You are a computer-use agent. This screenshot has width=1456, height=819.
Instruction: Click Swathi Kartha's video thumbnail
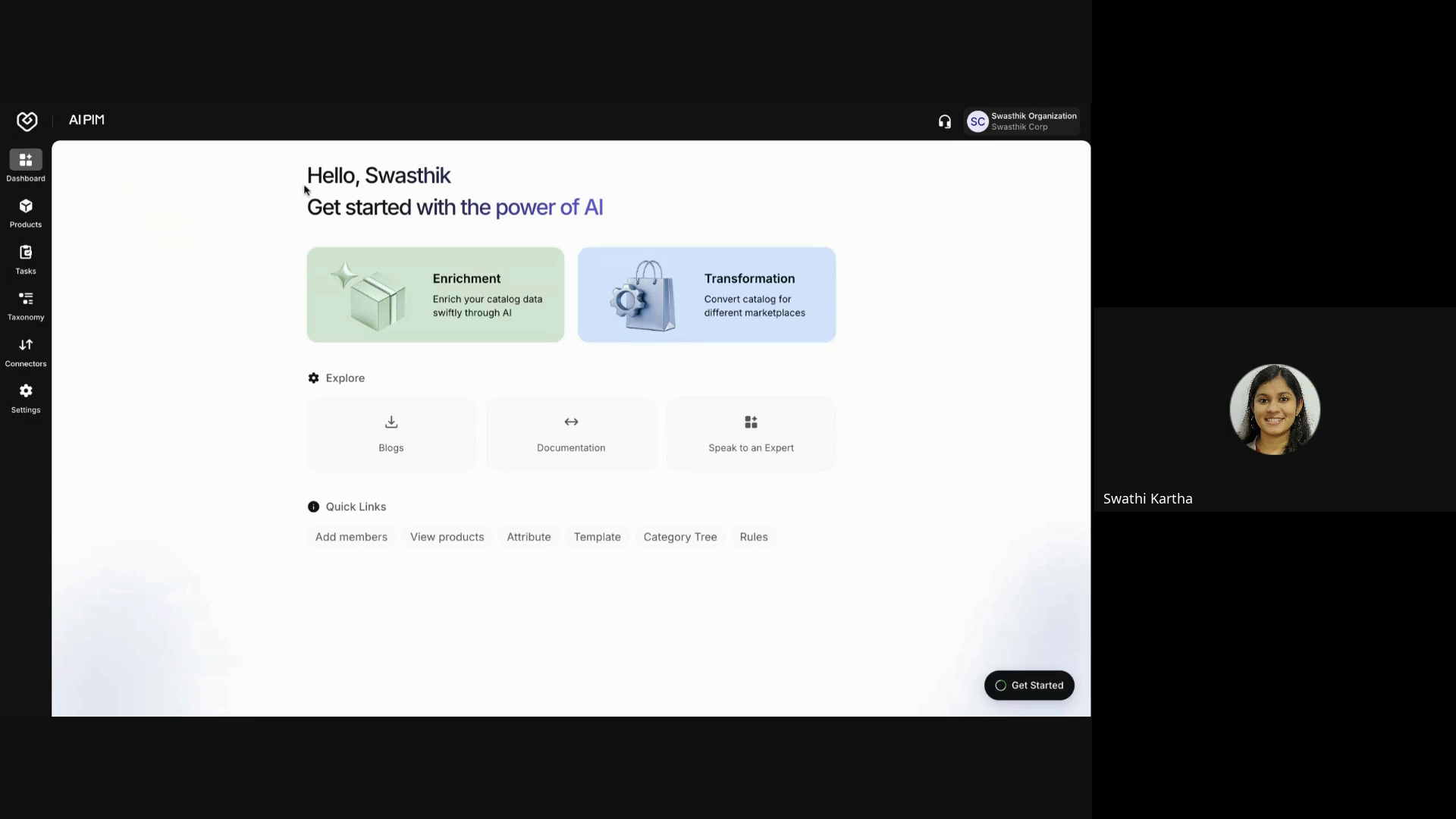pyautogui.click(x=1274, y=409)
